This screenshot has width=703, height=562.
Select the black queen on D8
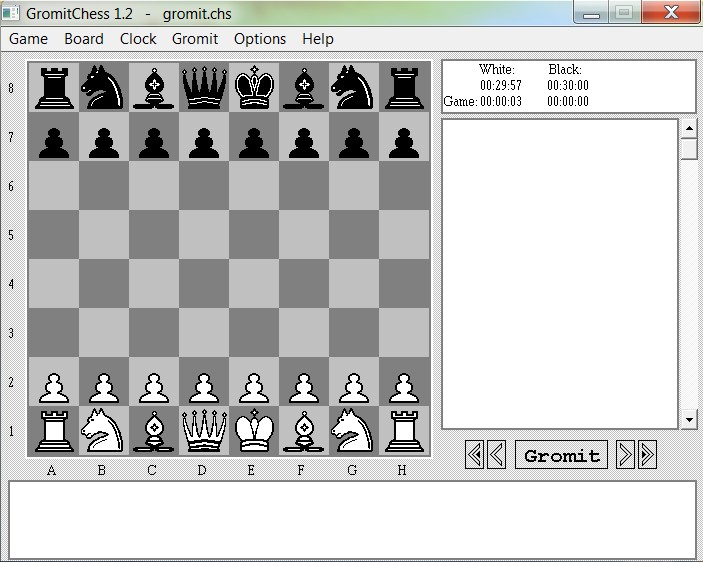click(x=204, y=88)
